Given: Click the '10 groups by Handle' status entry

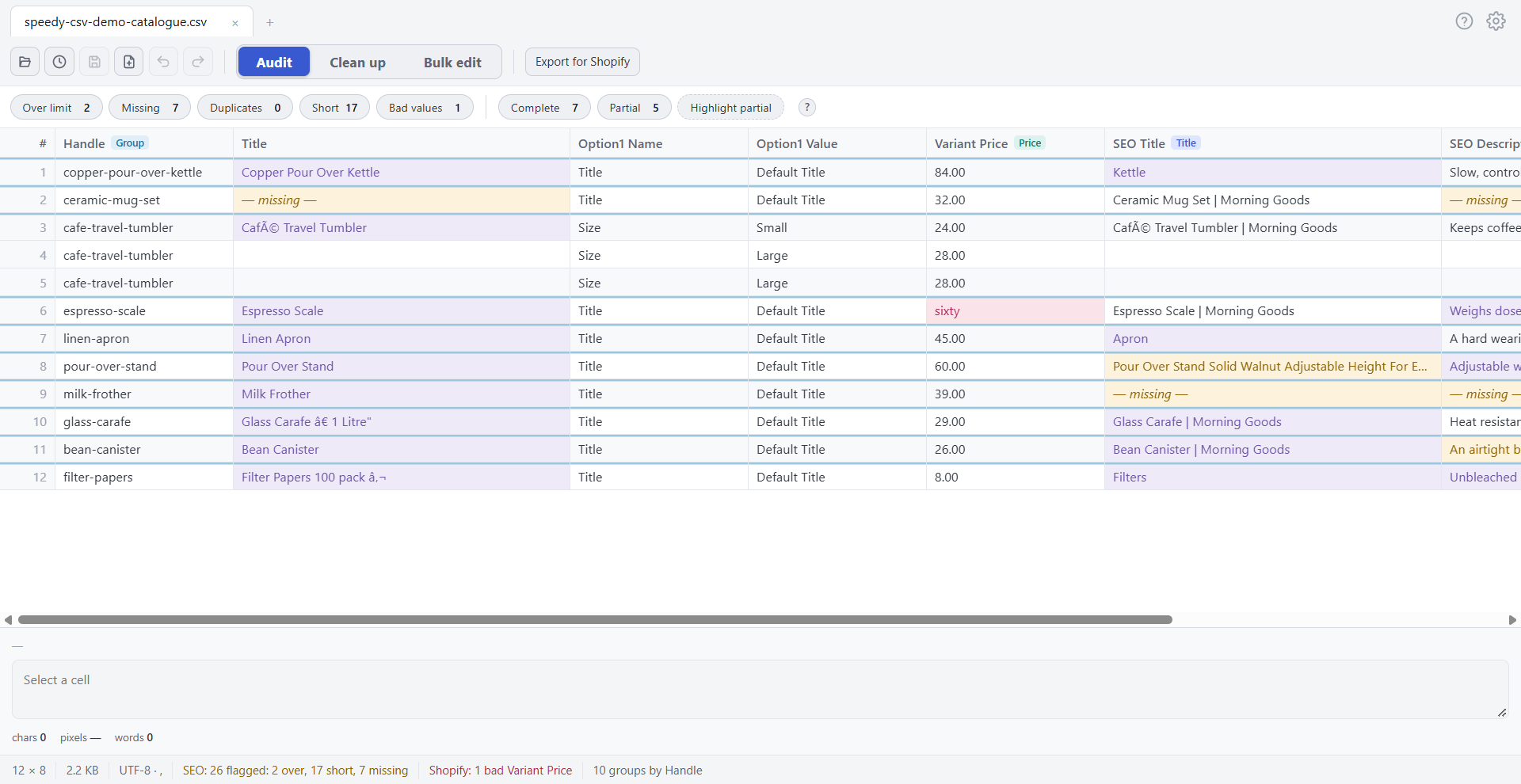Looking at the screenshot, I should point(648,771).
